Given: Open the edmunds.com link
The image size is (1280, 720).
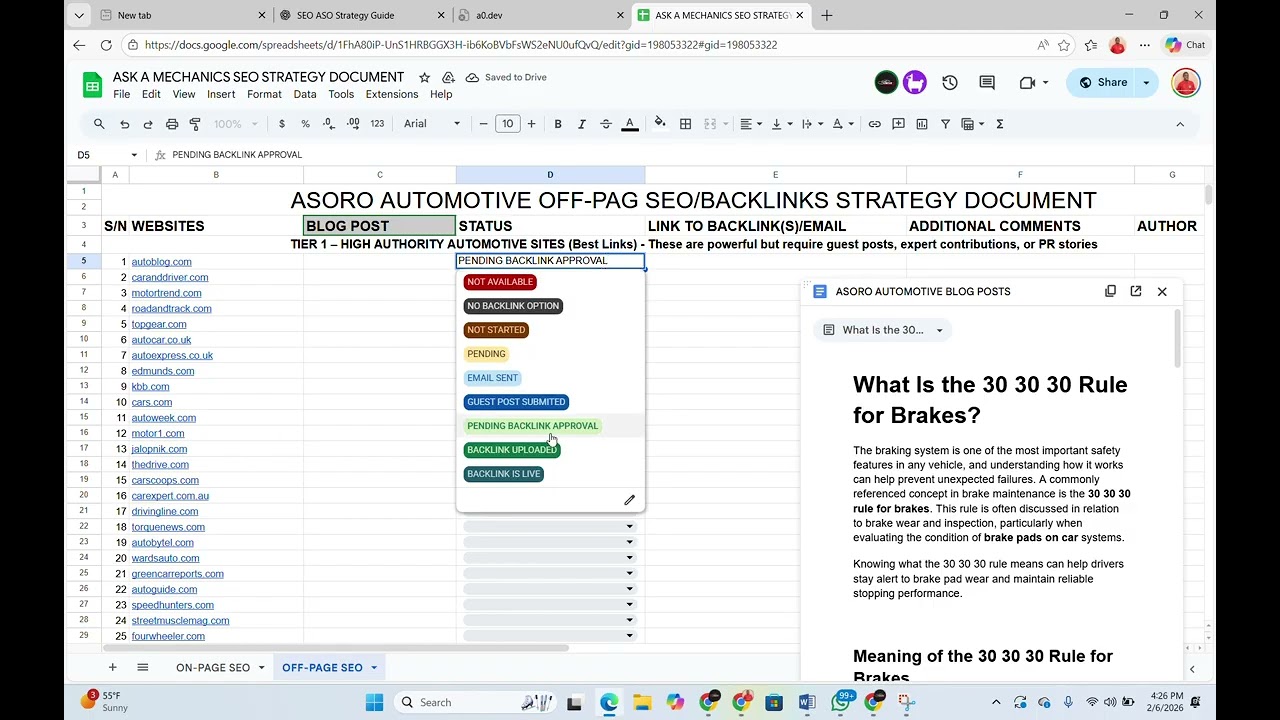Looking at the screenshot, I should pyautogui.click(x=163, y=371).
